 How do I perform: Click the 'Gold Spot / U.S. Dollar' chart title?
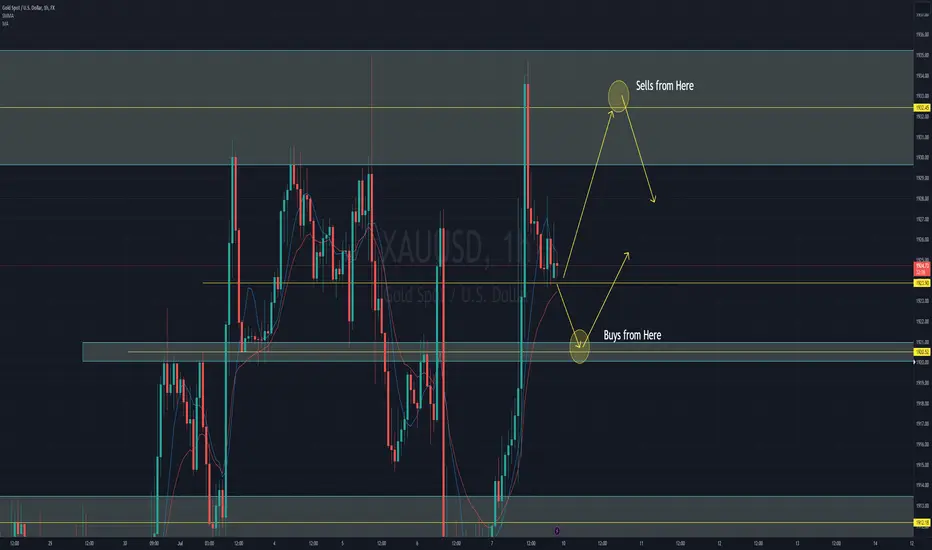(x=29, y=8)
